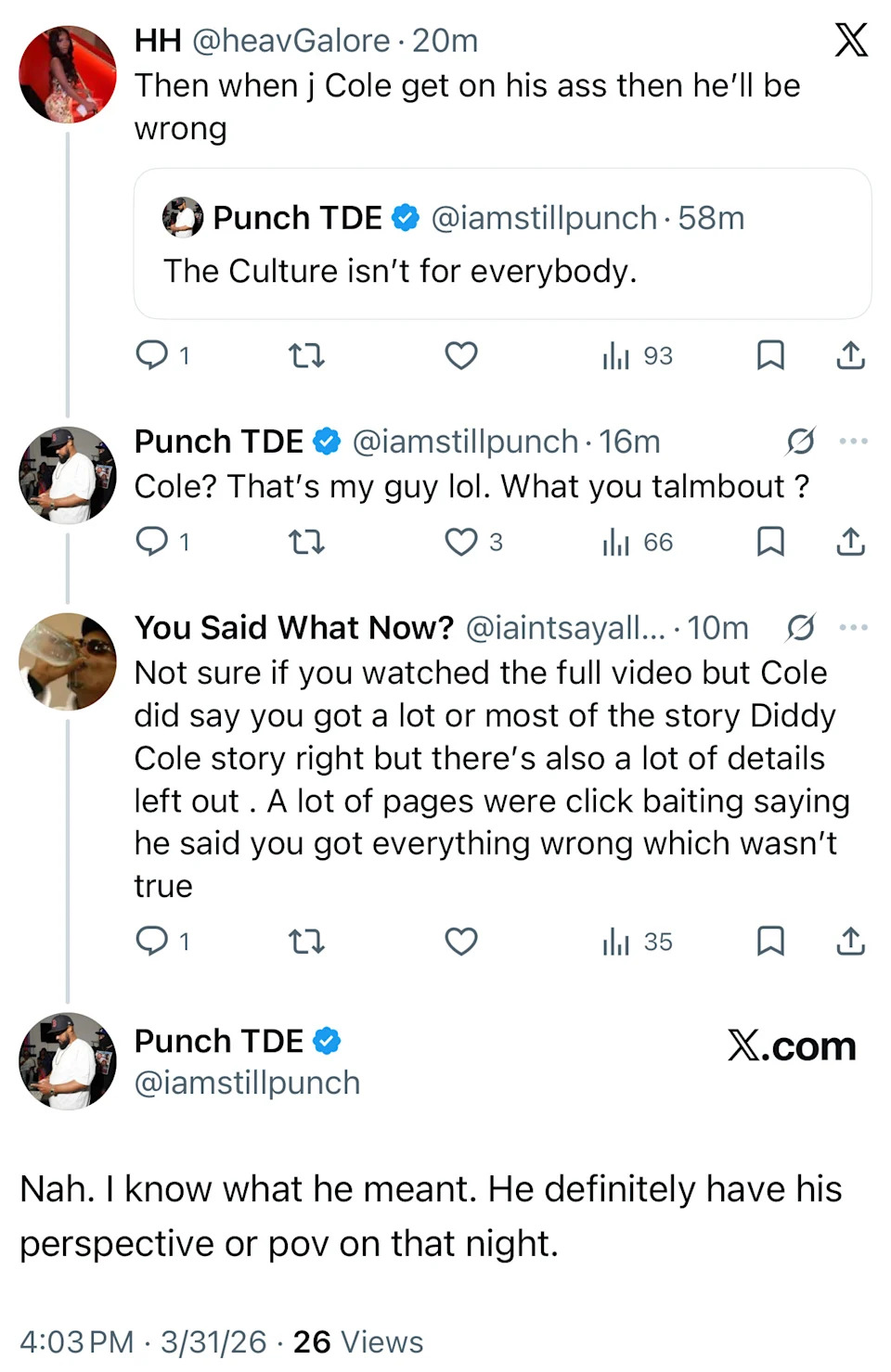Image resolution: width=891 pixels, height=1372 pixels.
Task: Retweet Punch TDE's 'Cole? That's my guy' reply
Action: 307,542
